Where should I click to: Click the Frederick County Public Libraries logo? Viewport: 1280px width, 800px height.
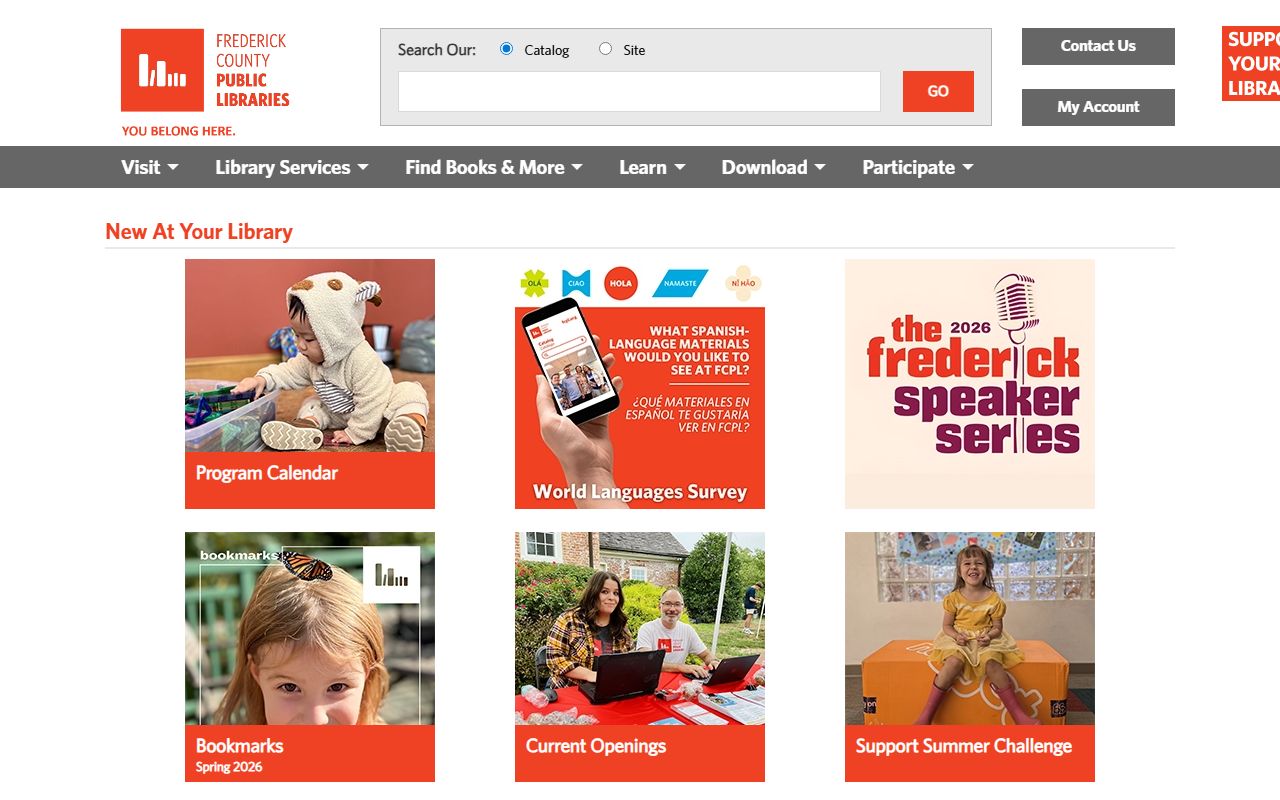click(x=205, y=82)
